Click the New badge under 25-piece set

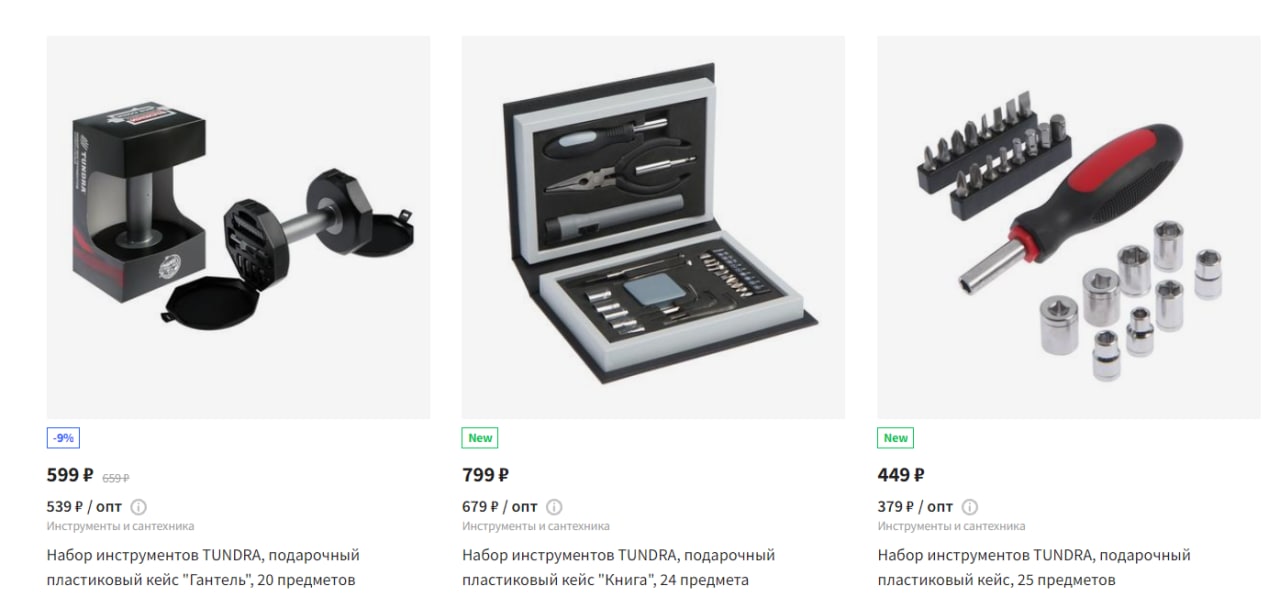(896, 438)
